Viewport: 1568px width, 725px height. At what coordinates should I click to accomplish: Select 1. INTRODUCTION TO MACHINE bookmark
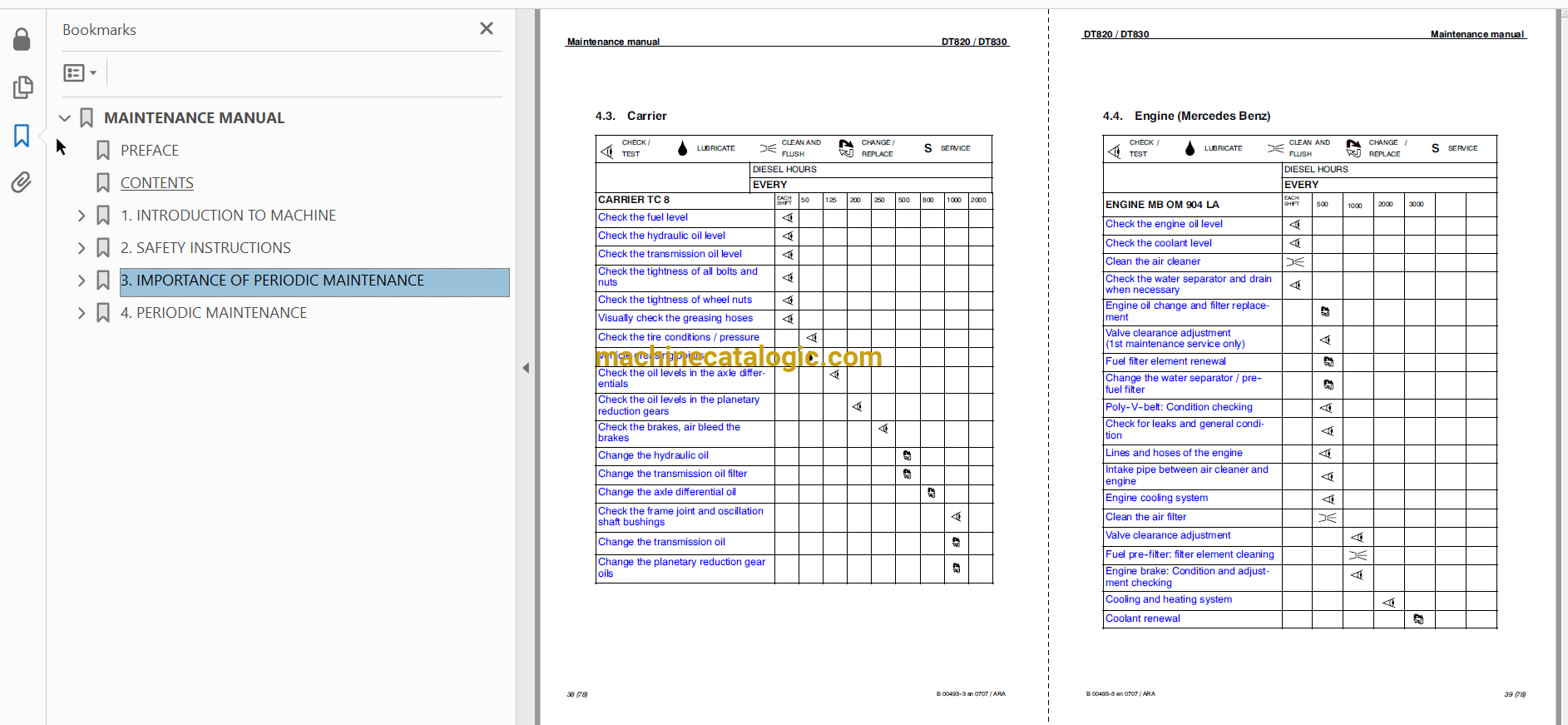[228, 216]
